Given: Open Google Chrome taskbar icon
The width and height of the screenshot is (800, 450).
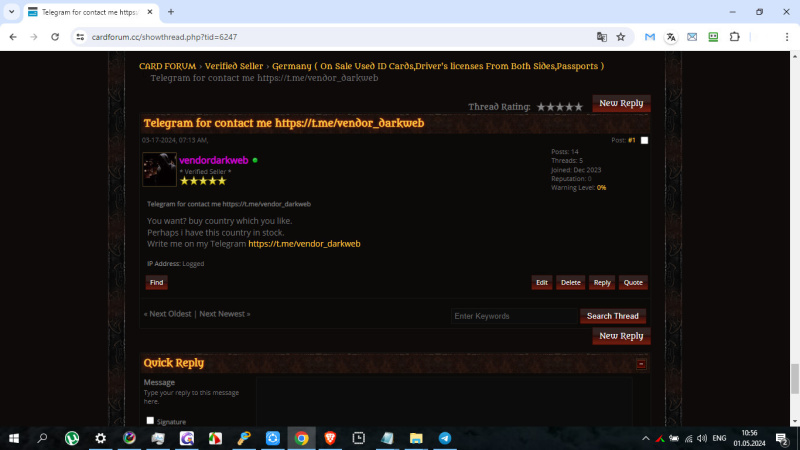Looking at the screenshot, I should coord(302,438).
